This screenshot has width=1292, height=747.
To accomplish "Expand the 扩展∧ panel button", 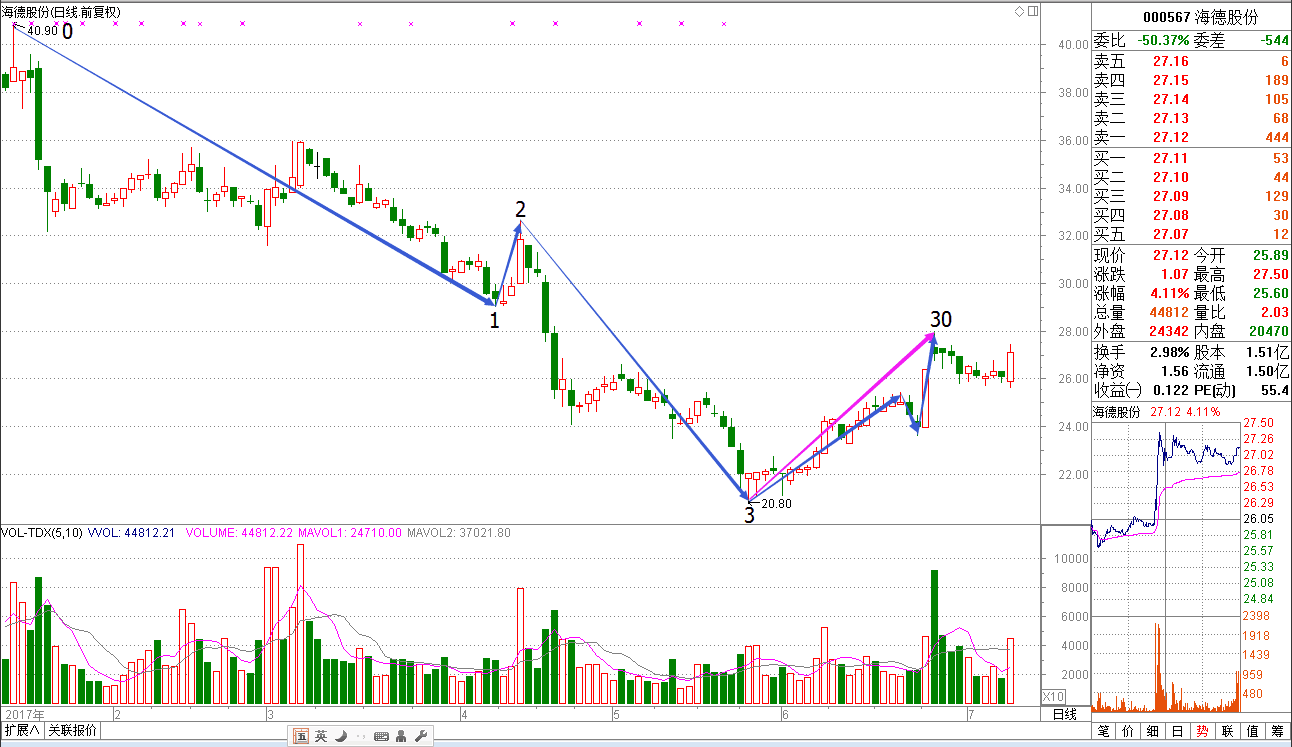I will pyautogui.click(x=21, y=730).
